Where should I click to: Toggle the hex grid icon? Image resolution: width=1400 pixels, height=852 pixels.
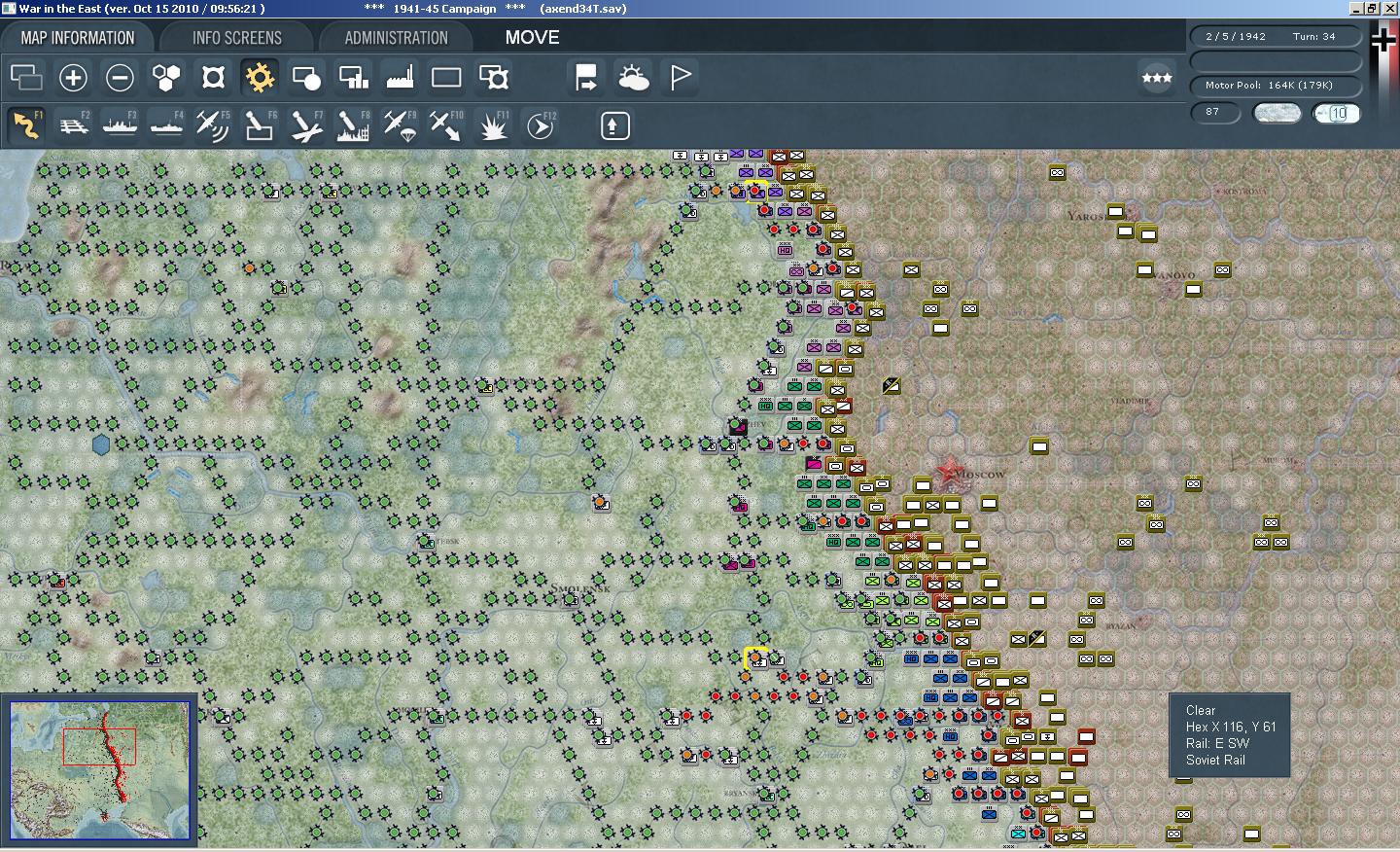pyautogui.click(x=166, y=77)
